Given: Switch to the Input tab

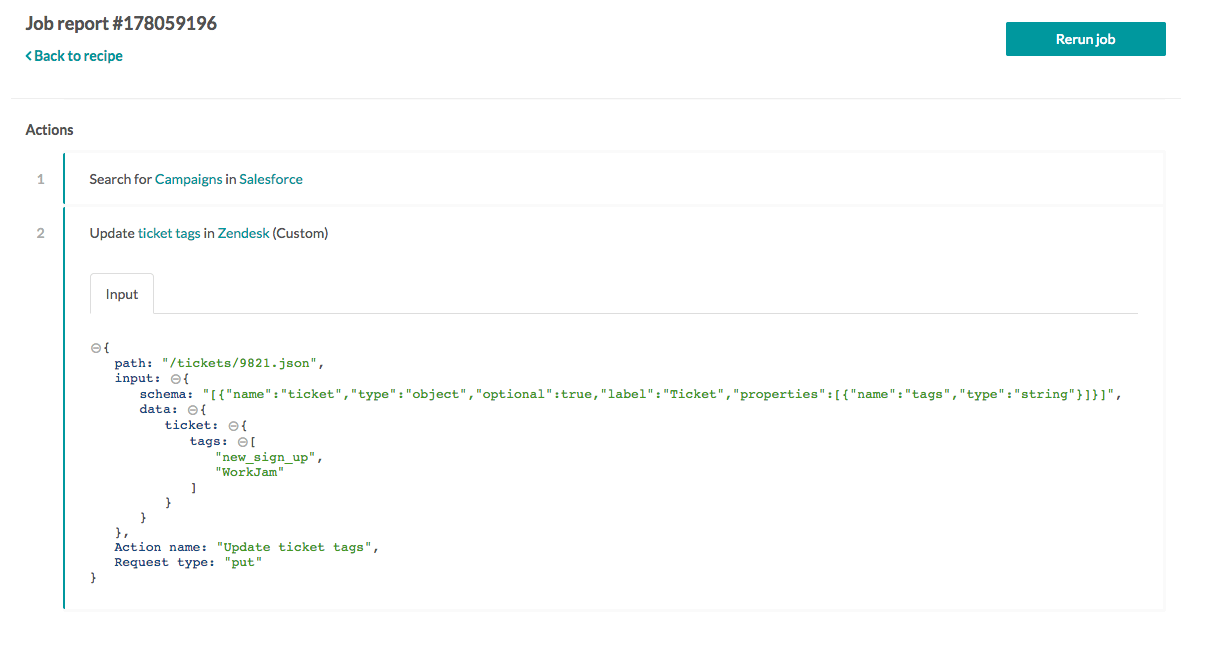Looking at the screenshot, I should point(121,293).
